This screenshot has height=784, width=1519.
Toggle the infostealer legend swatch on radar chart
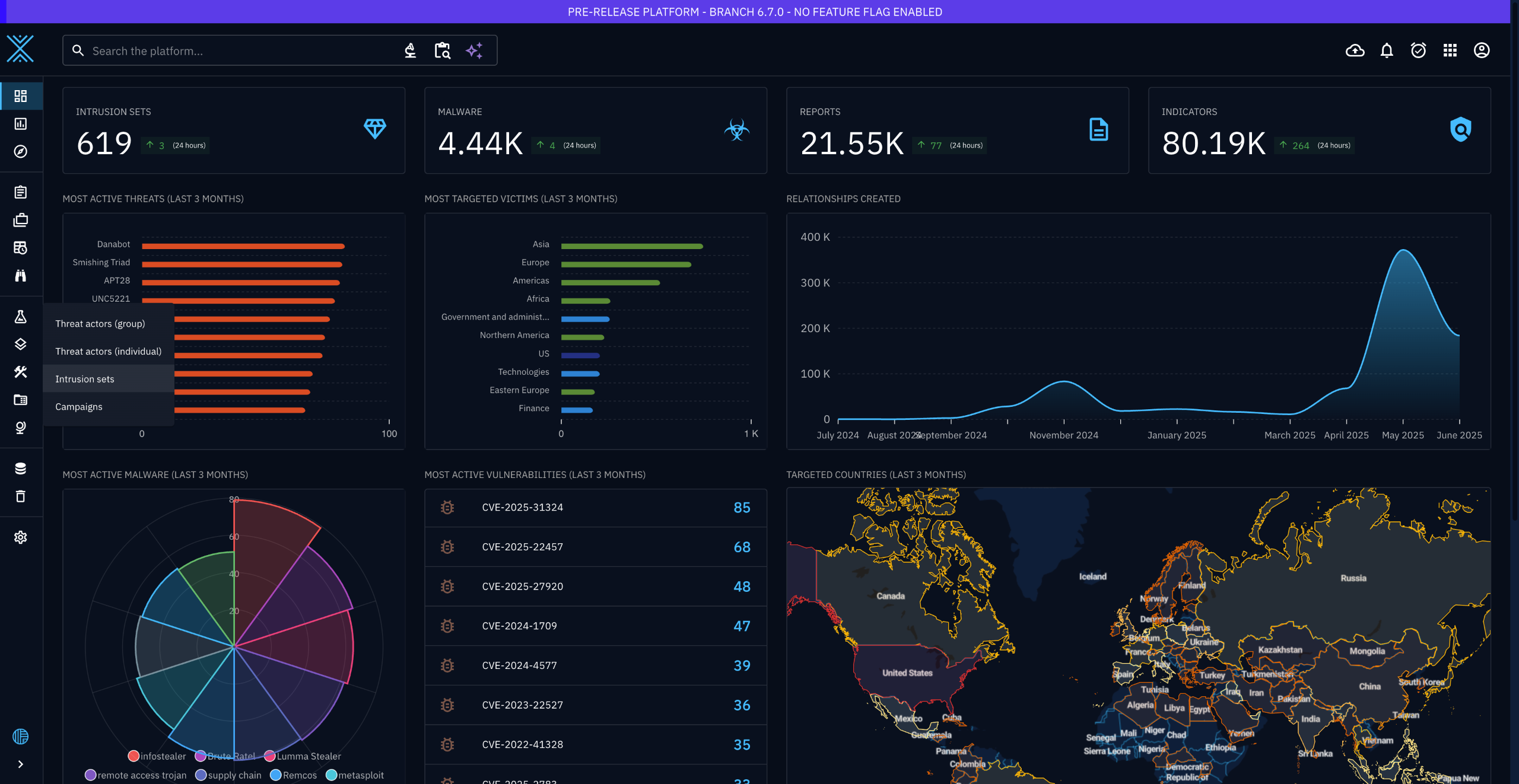click(x=134, y=756)
